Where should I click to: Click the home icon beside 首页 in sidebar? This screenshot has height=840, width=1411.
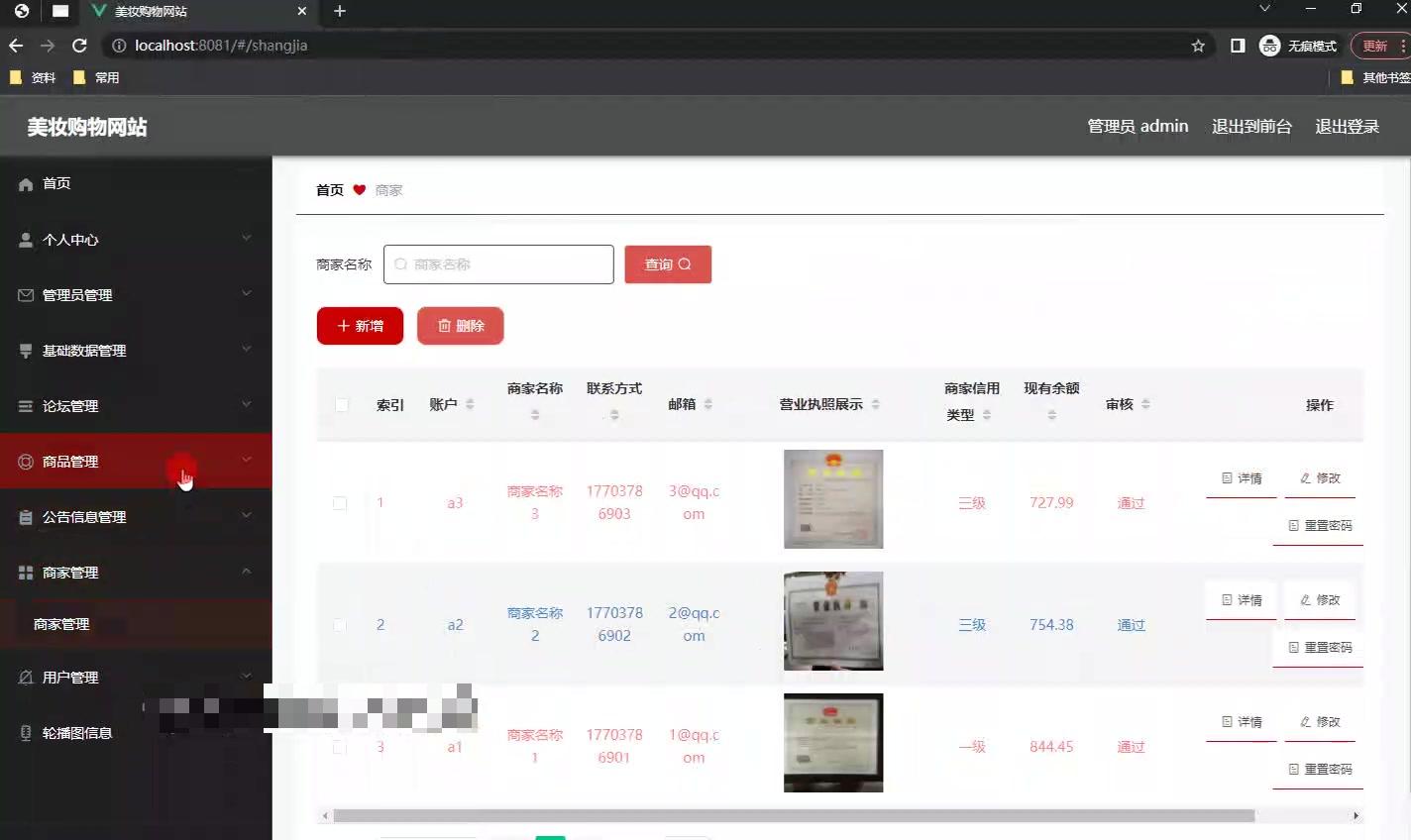click(x=26, y=184)
